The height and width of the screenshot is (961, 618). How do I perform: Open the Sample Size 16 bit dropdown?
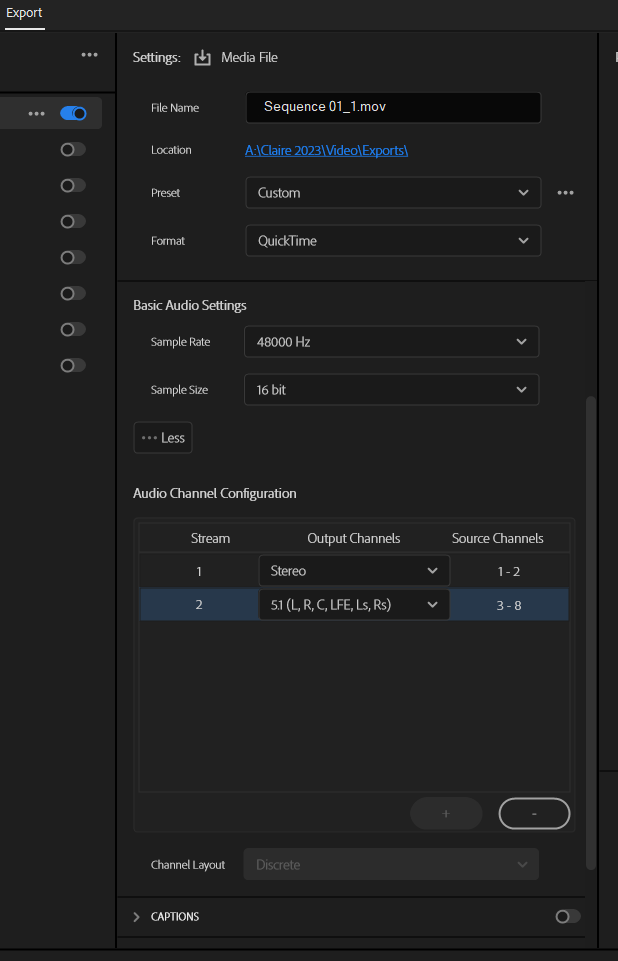point(391,390)
